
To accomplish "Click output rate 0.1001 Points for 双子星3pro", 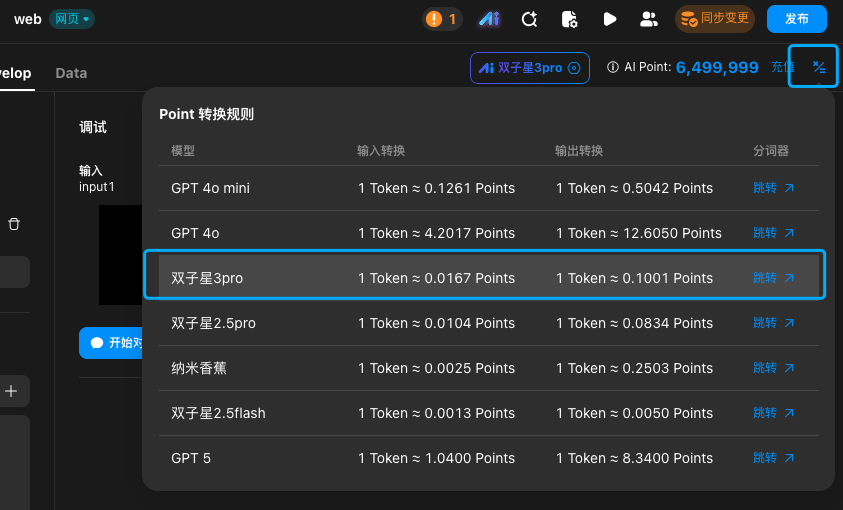I will tap(634, 278).
